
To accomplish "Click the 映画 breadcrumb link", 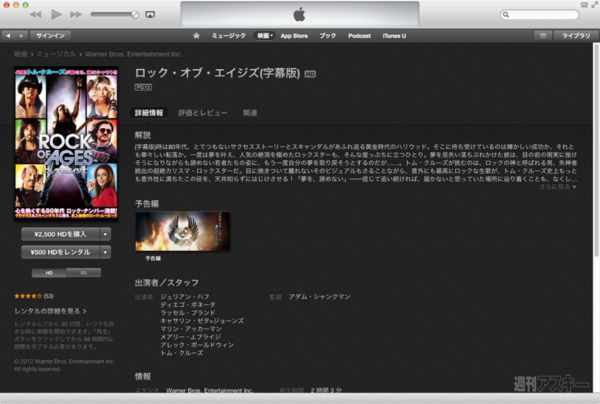I will click(20, 54).
